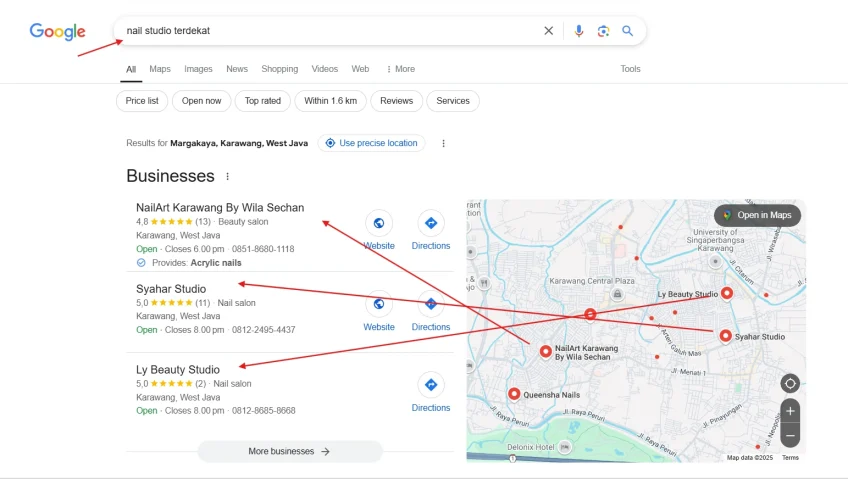This screenshot has height=479, width=848.
Task: Switch to the Web tab
Action: pos(360,69)
